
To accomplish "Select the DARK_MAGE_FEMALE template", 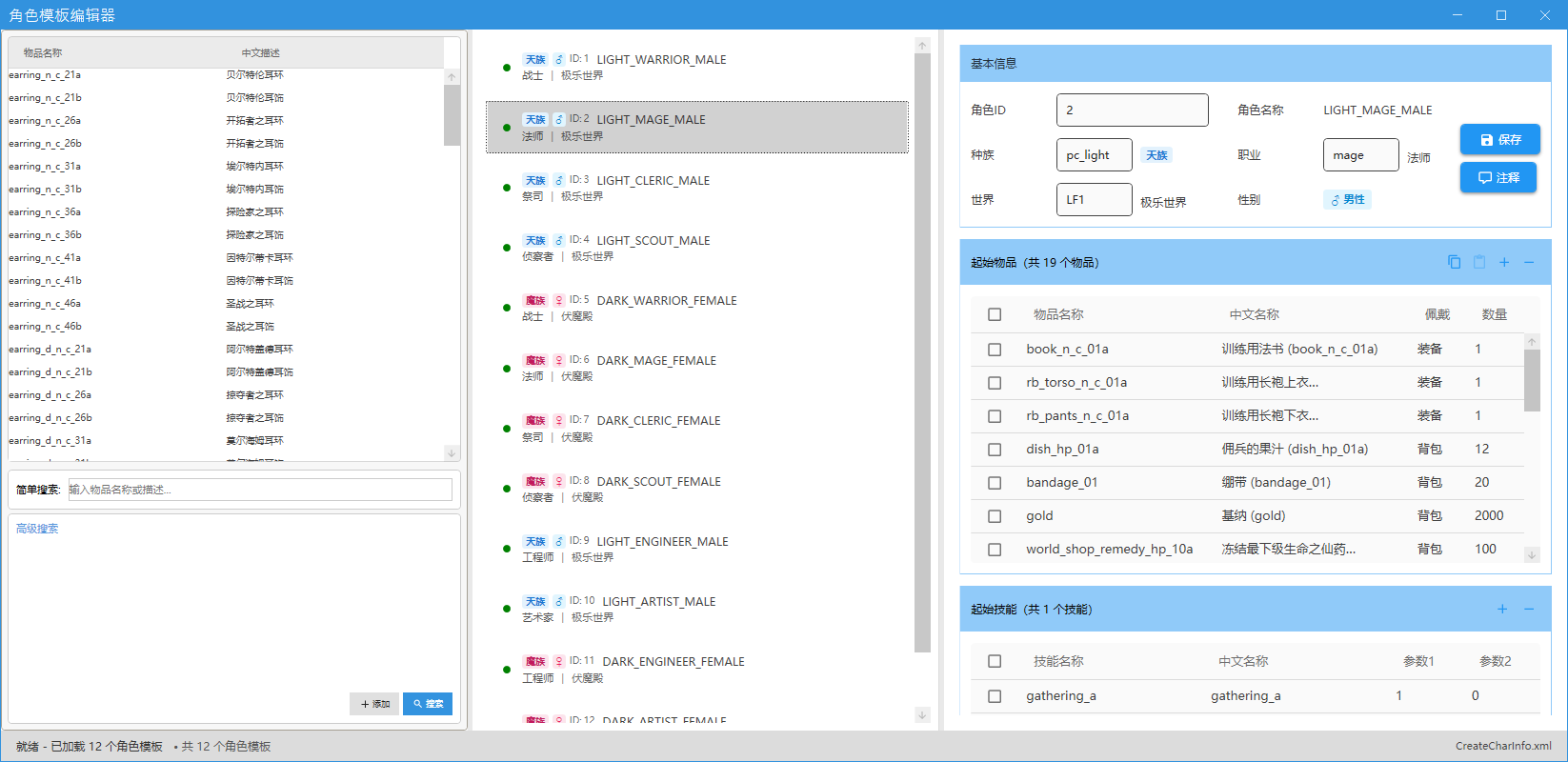I will point(656,361).
